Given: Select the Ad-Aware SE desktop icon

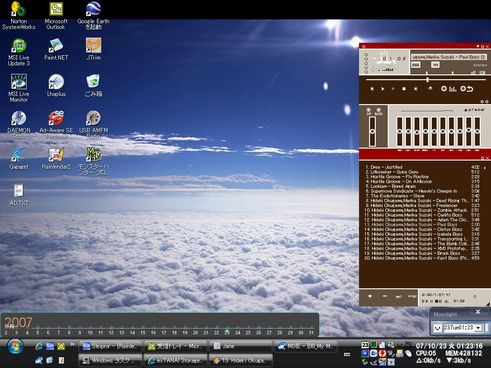Looking at the screenshot, I should [x=56, y=124].
